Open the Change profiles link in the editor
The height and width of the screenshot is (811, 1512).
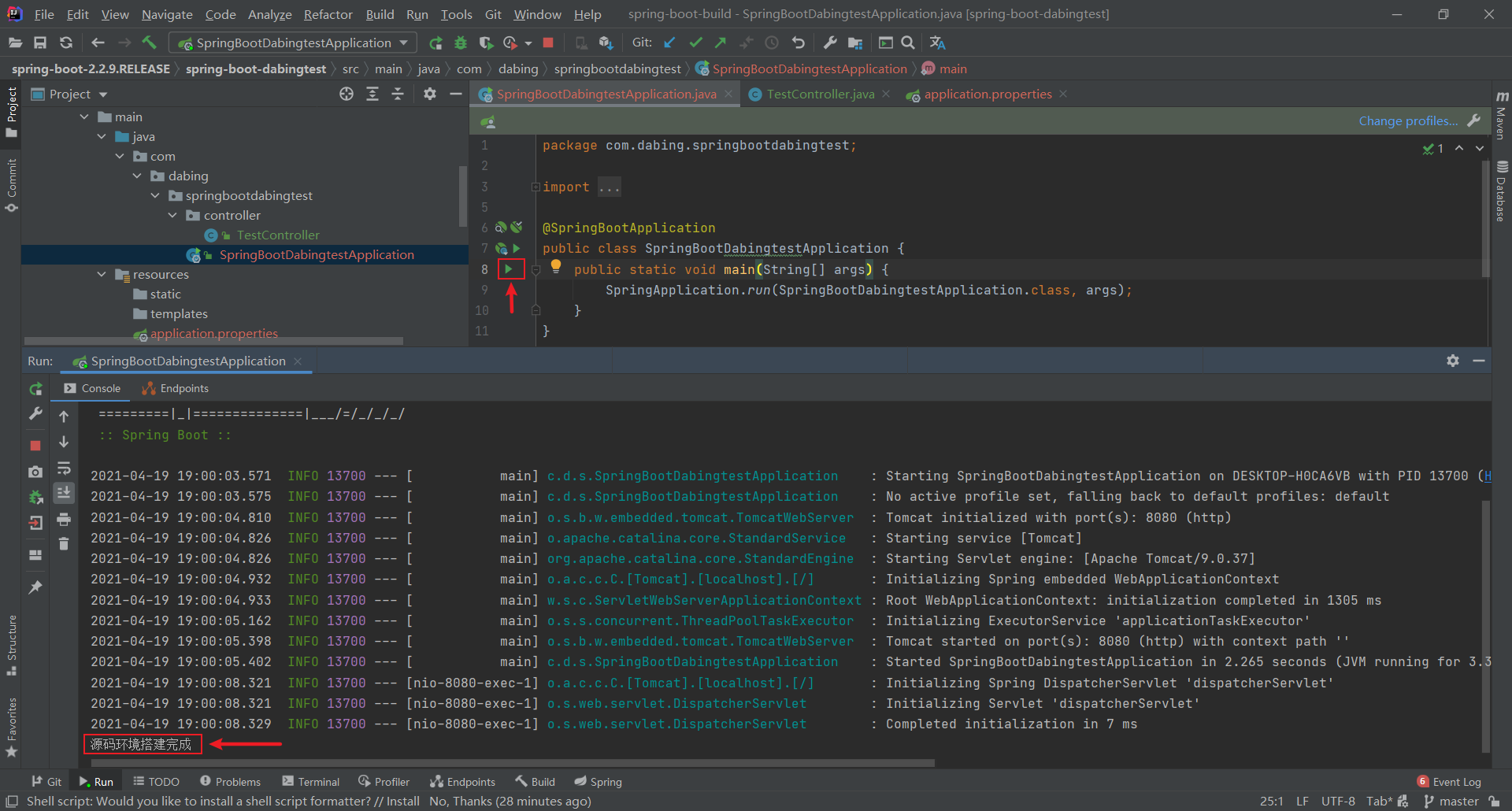tap(1407, 120)
